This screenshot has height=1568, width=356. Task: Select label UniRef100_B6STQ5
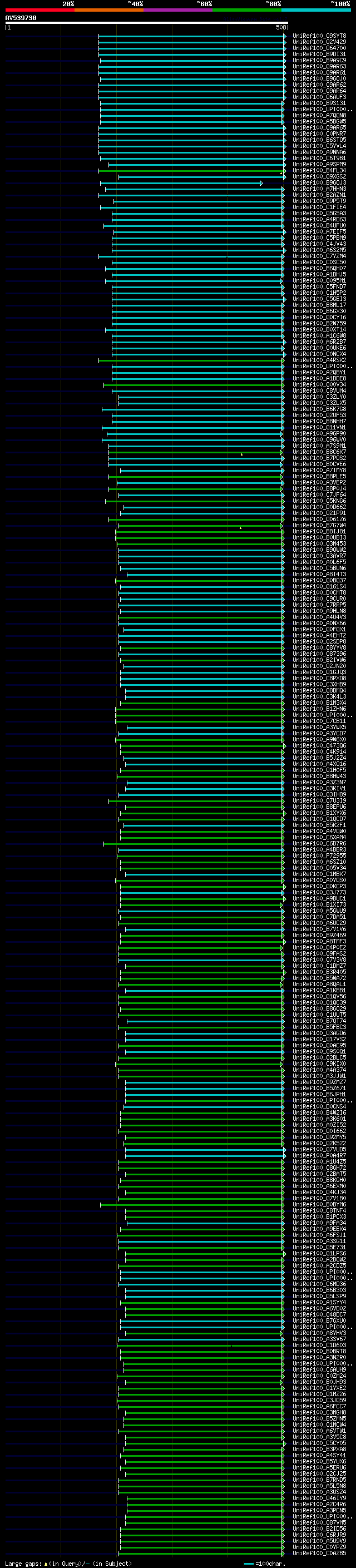click(x=319, y=140)
